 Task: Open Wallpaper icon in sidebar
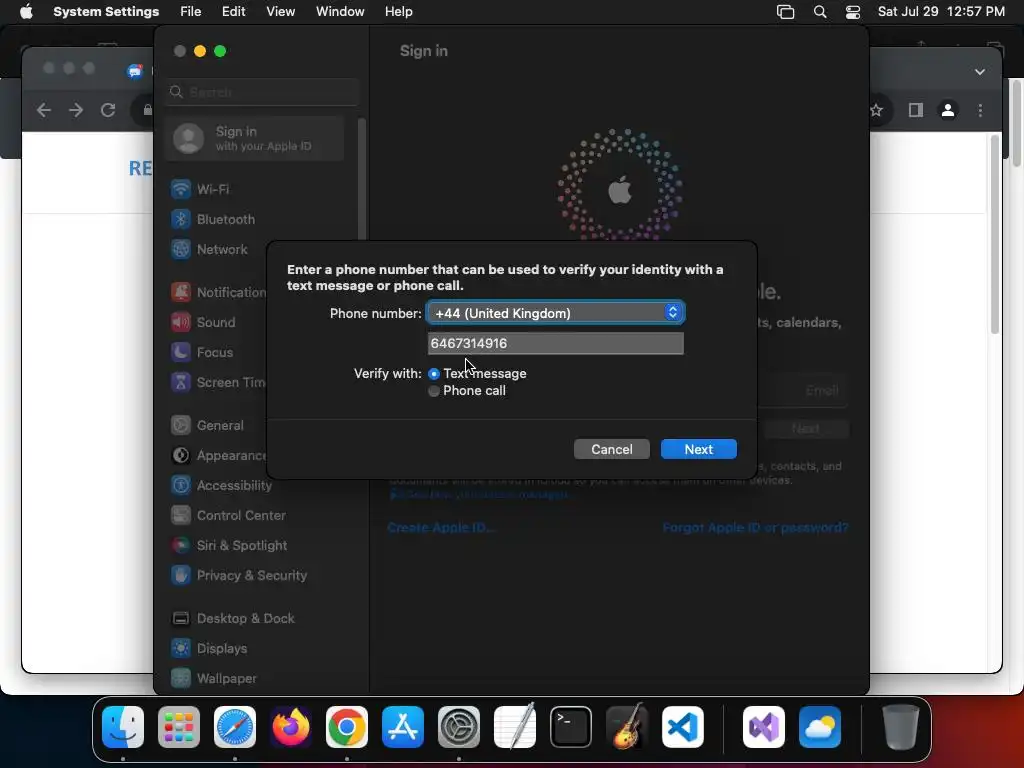click(x=181, y=679)
